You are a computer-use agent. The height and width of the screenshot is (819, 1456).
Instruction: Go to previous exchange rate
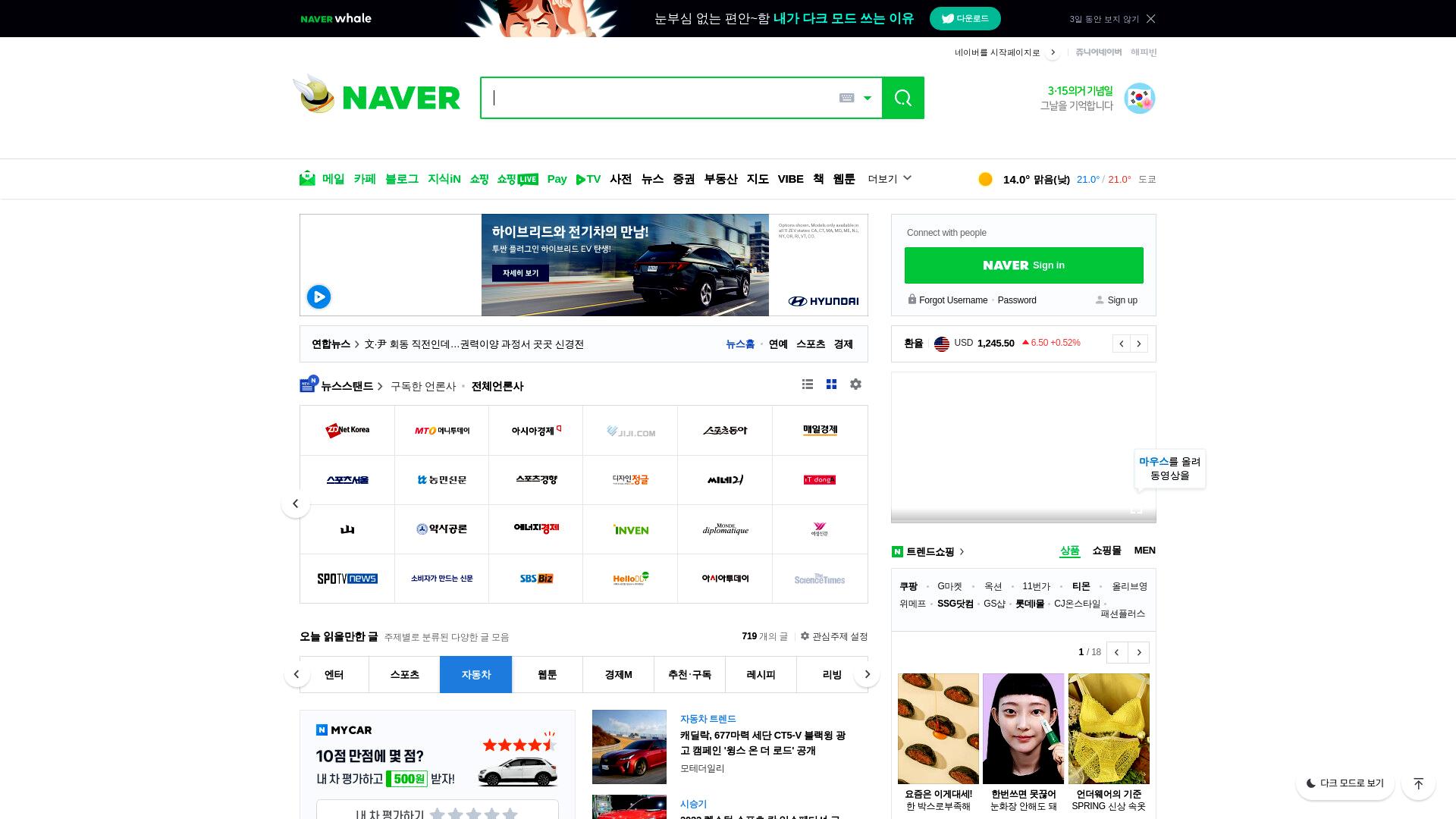(x=1122, y=344)
